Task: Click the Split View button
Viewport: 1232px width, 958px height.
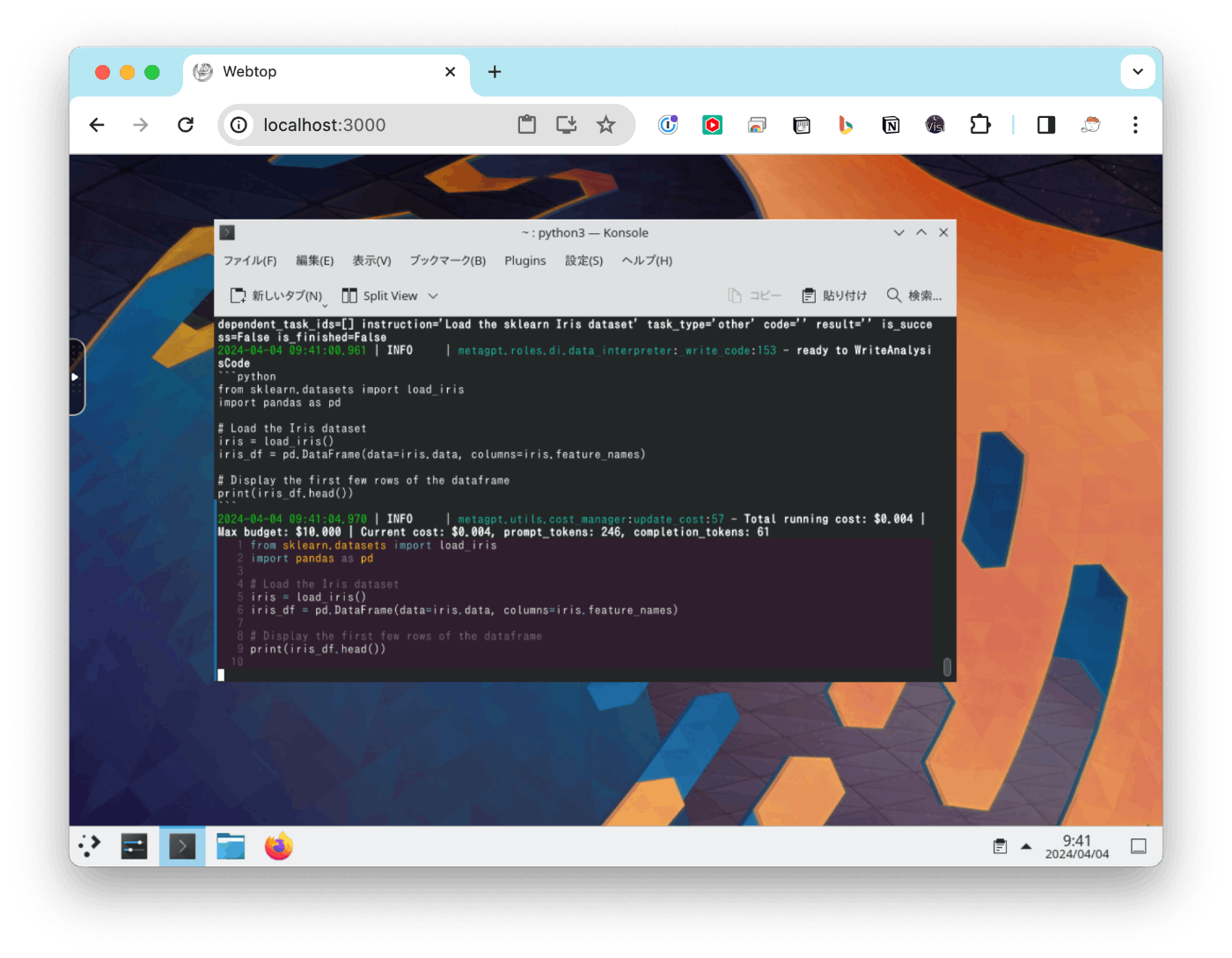Action: click(380, 296)
